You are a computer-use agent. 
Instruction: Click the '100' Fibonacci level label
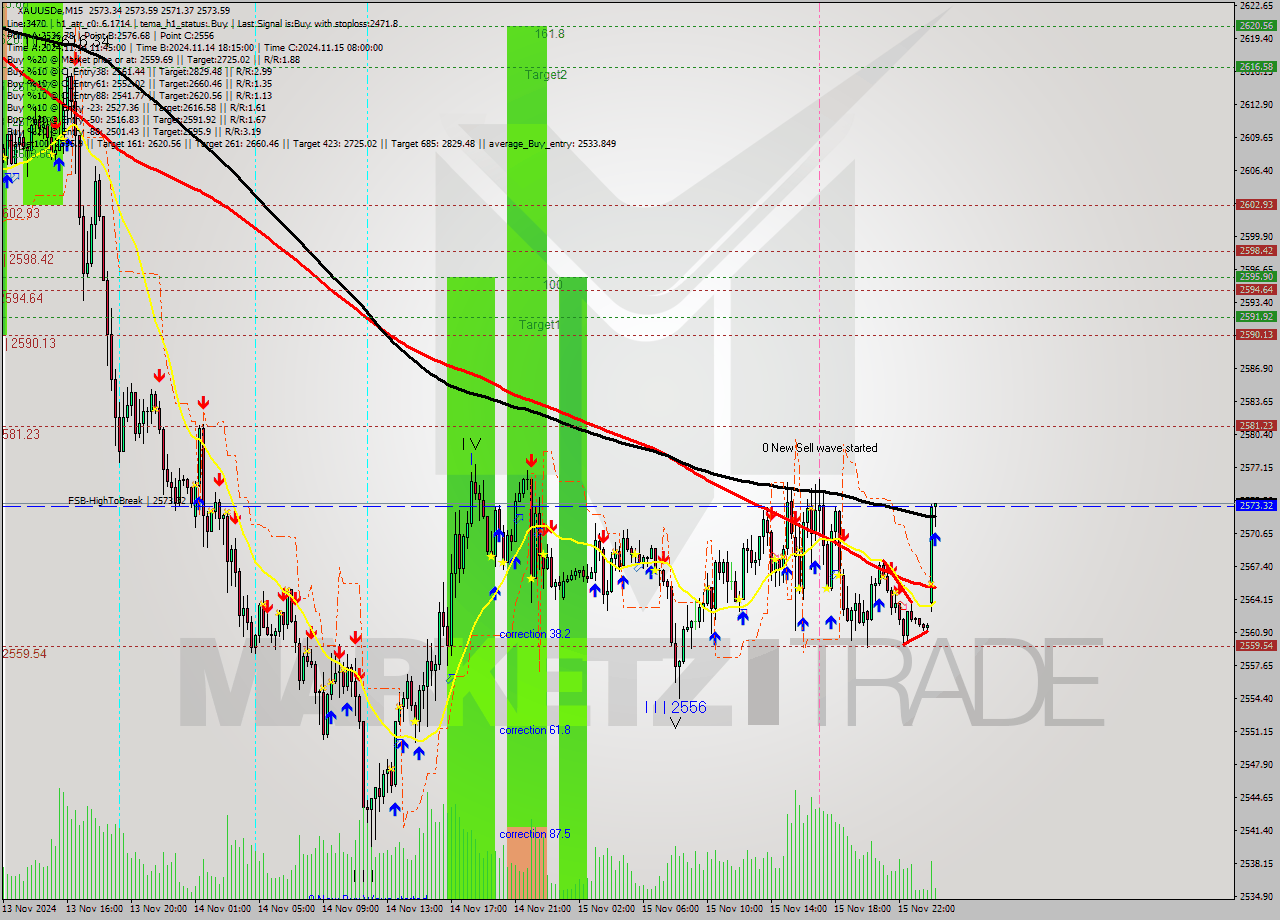[x=552, y=285]
